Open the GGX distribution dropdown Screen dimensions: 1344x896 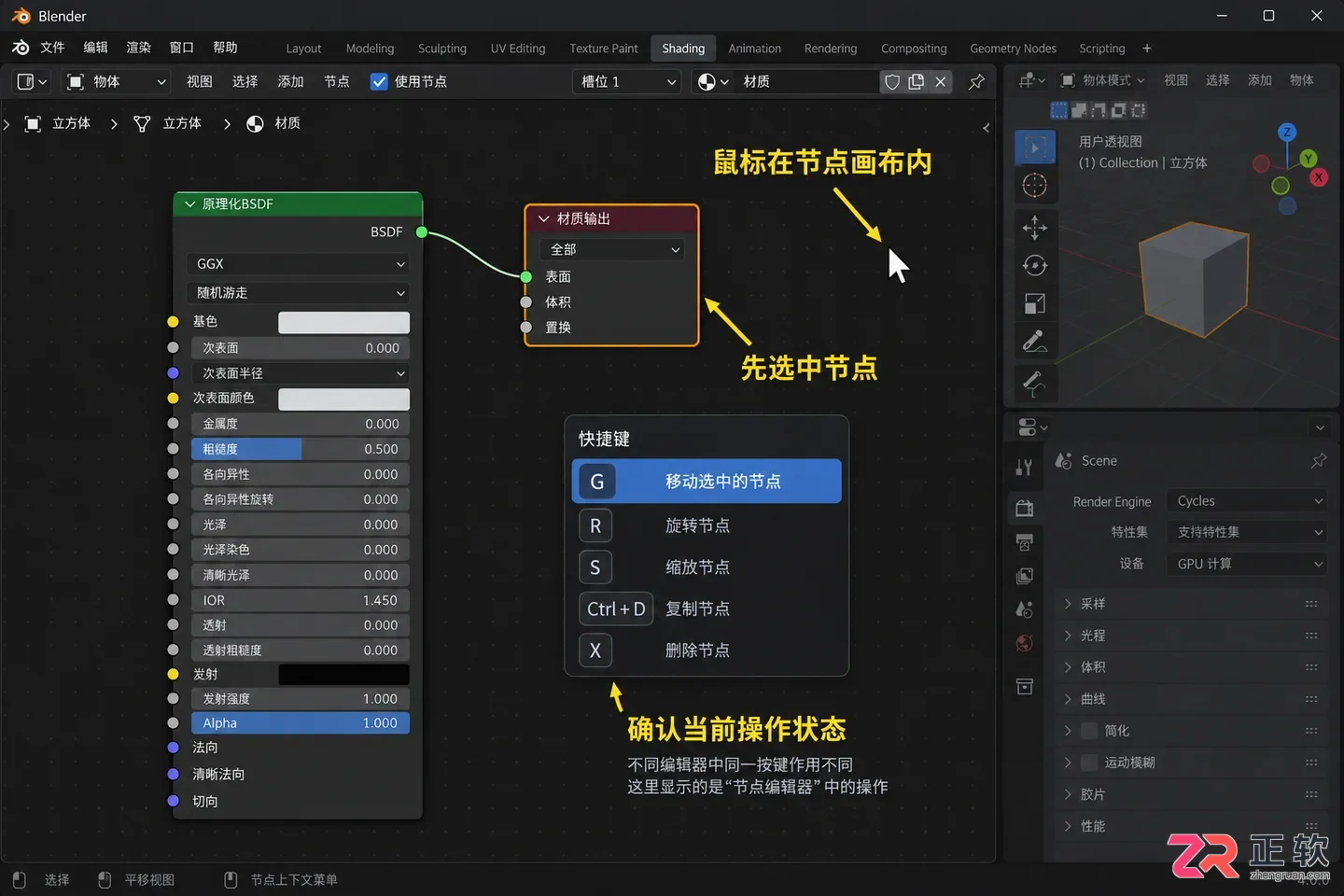point(299,264)
